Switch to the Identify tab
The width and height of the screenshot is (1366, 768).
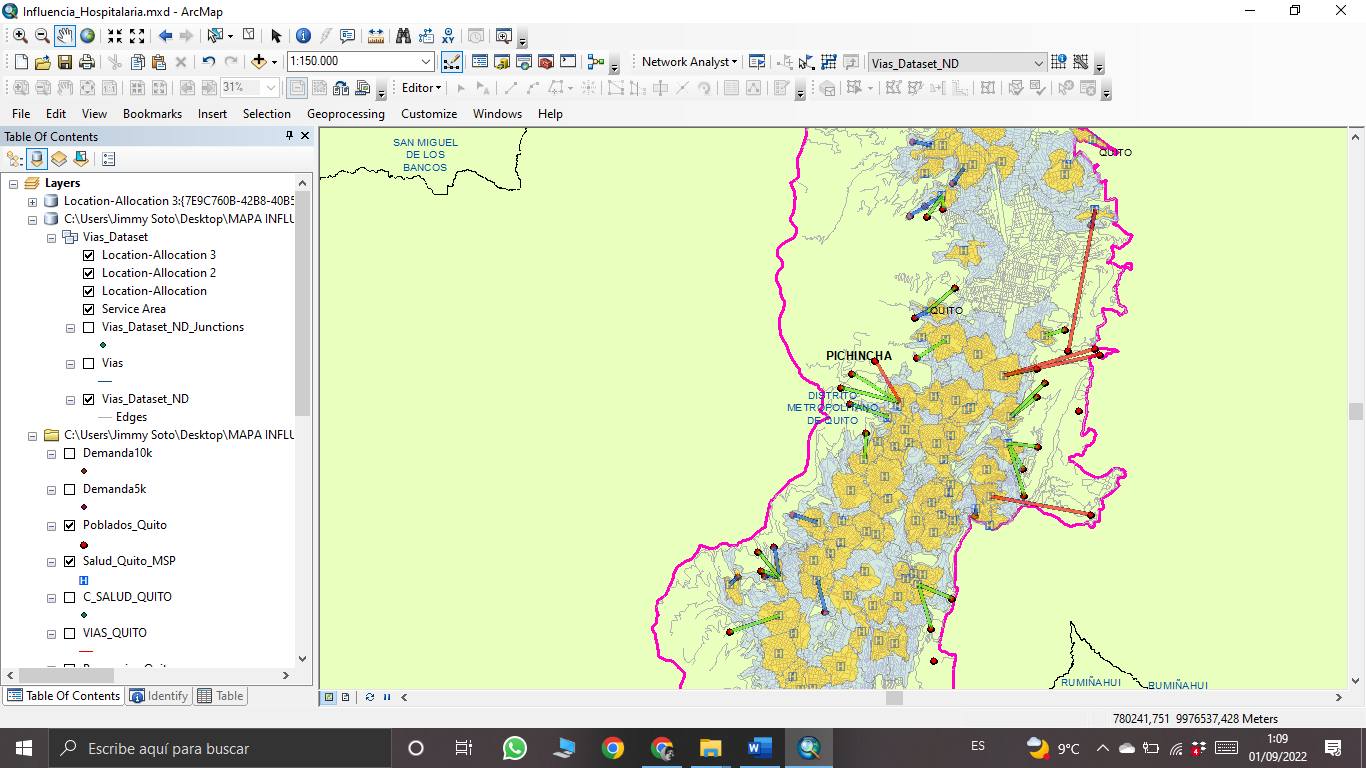(159, 696)
